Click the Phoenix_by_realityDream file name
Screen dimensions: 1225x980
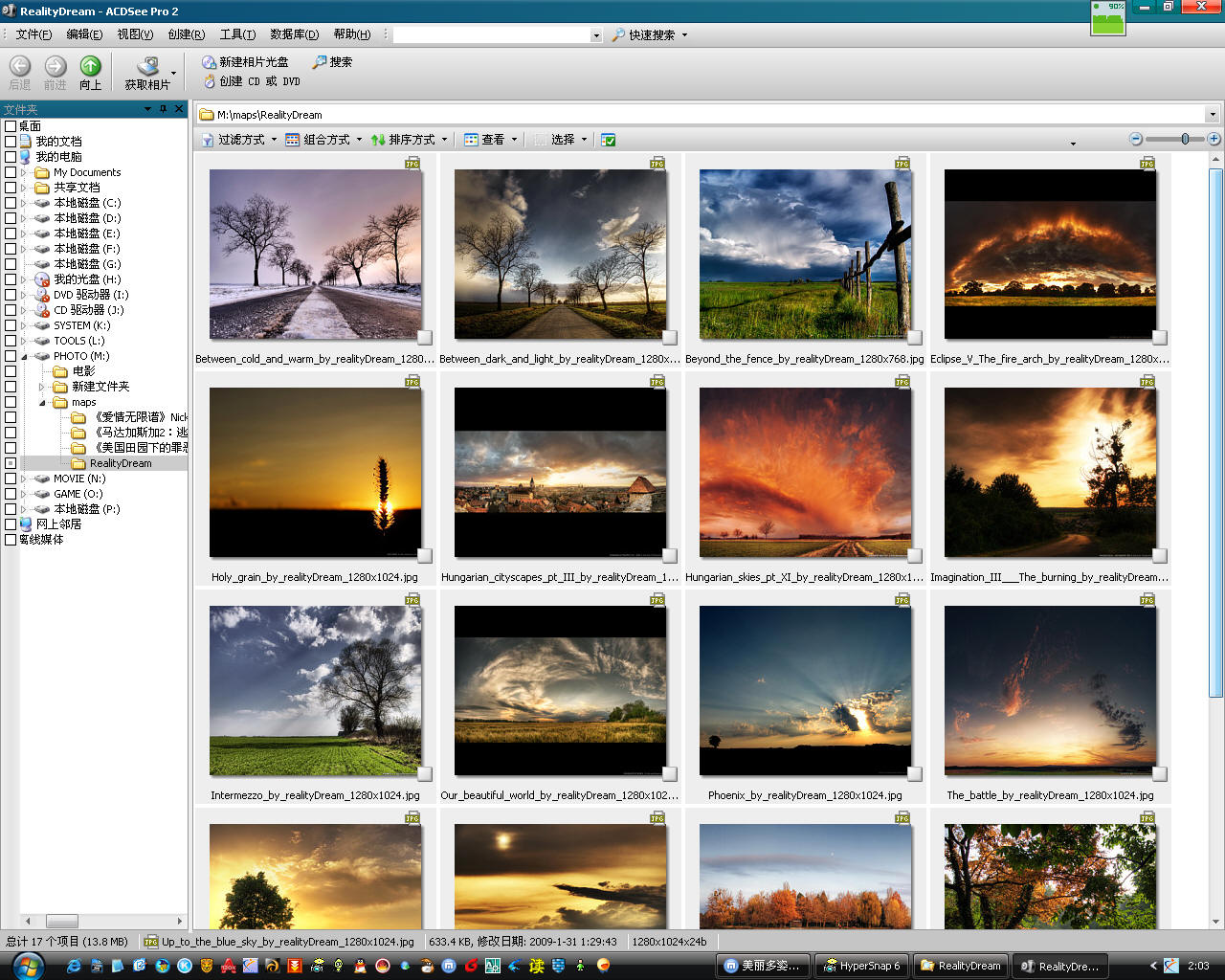click(805, 795)
